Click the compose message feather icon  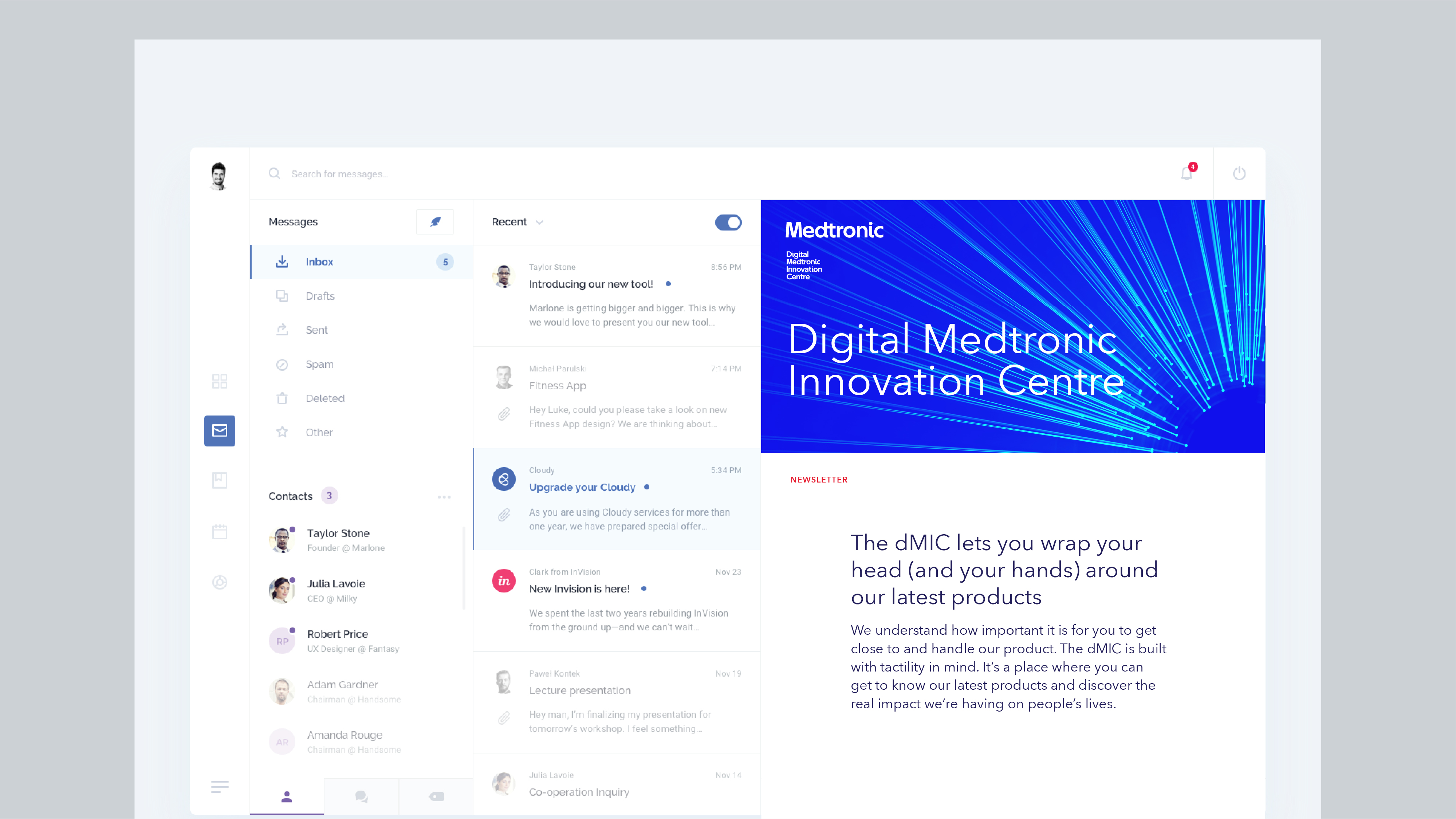tap(435, 221)
